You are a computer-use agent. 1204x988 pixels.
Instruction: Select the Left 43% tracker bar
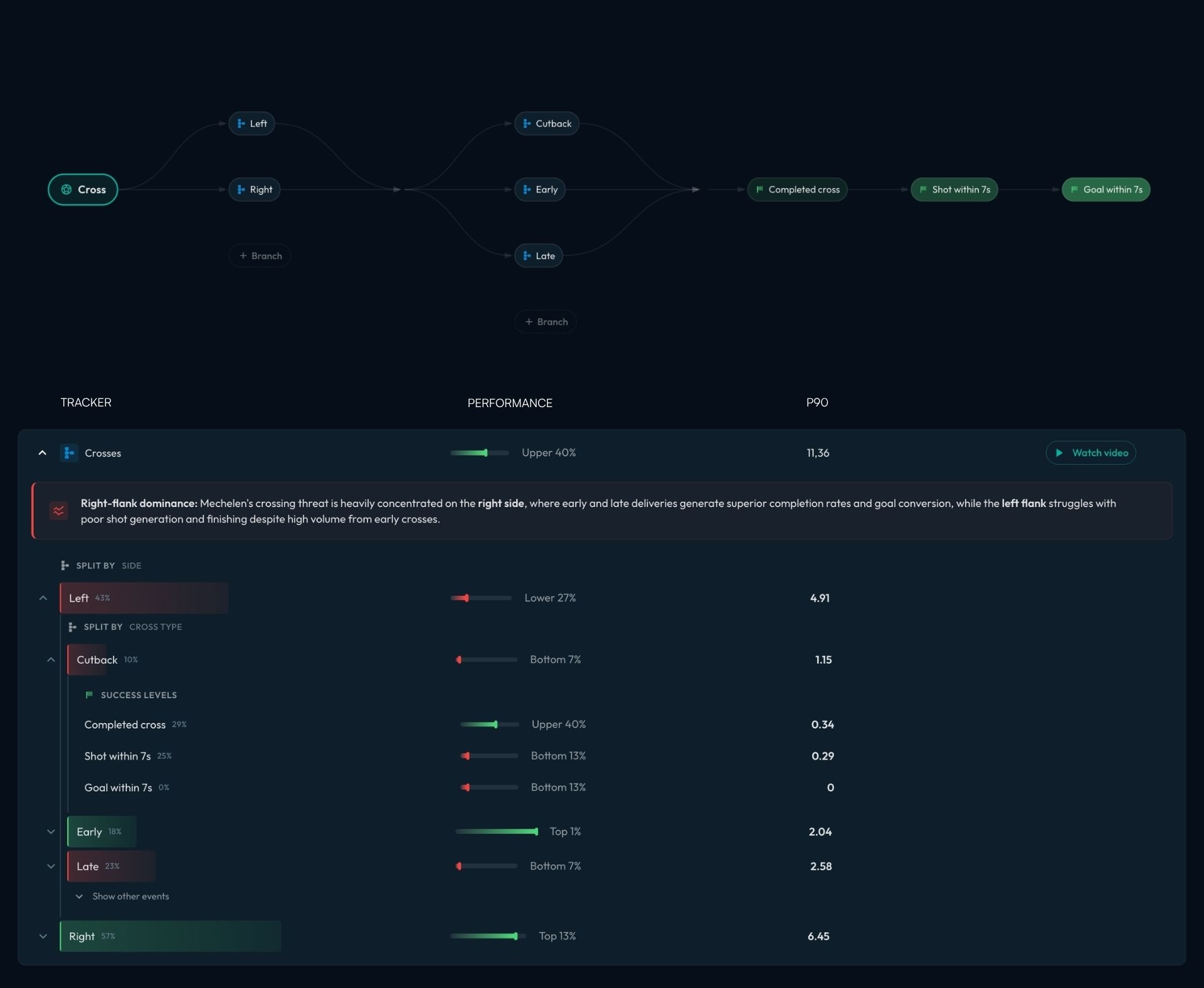click(144, 598)
